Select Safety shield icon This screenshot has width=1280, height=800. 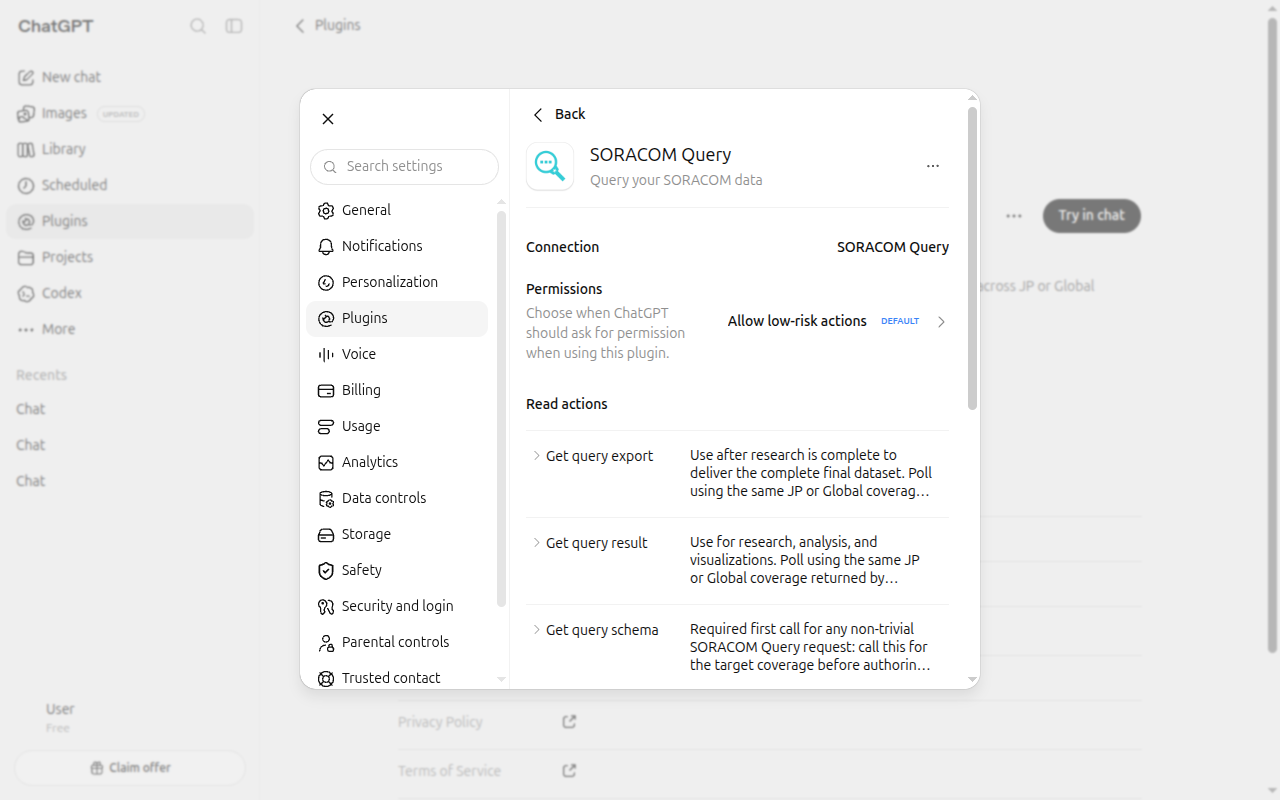(326, 570)
